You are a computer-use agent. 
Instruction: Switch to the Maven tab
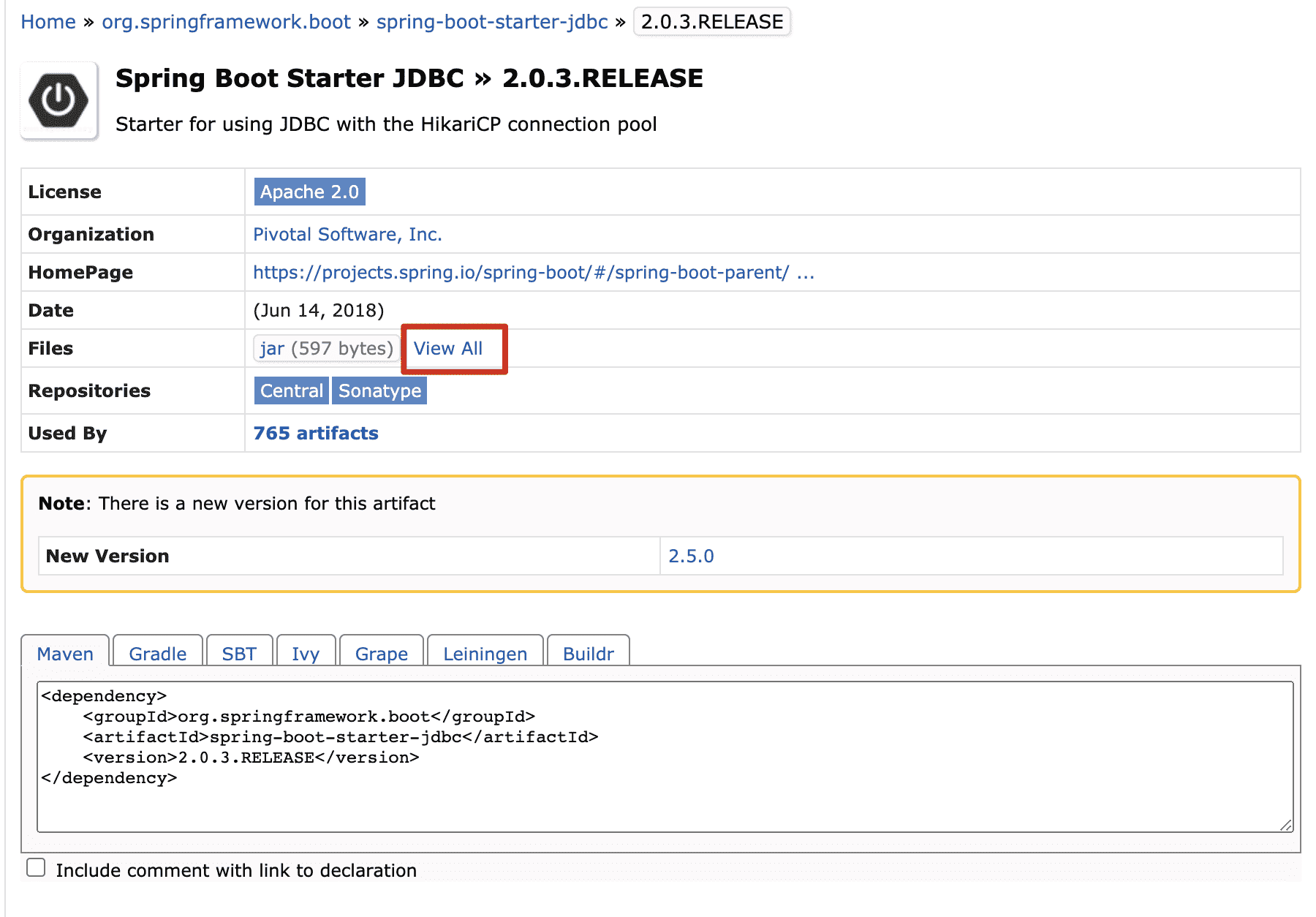tap(65, 653)
